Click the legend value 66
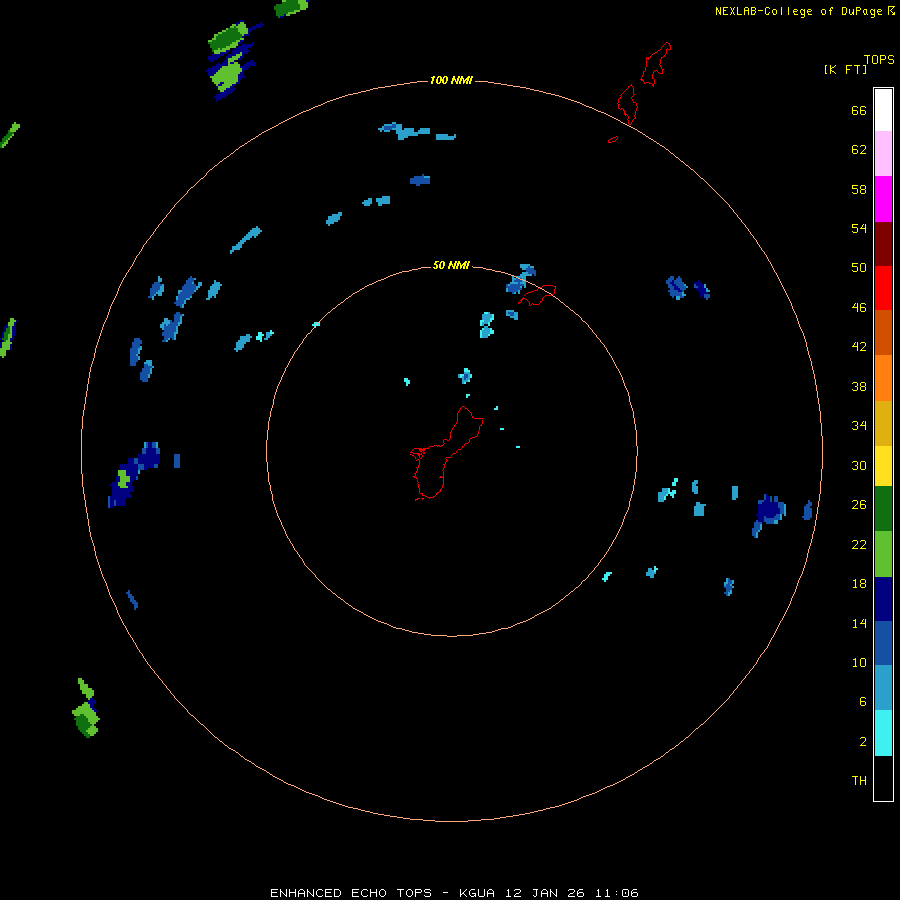900x900 pixels. [x=859, y=111]
